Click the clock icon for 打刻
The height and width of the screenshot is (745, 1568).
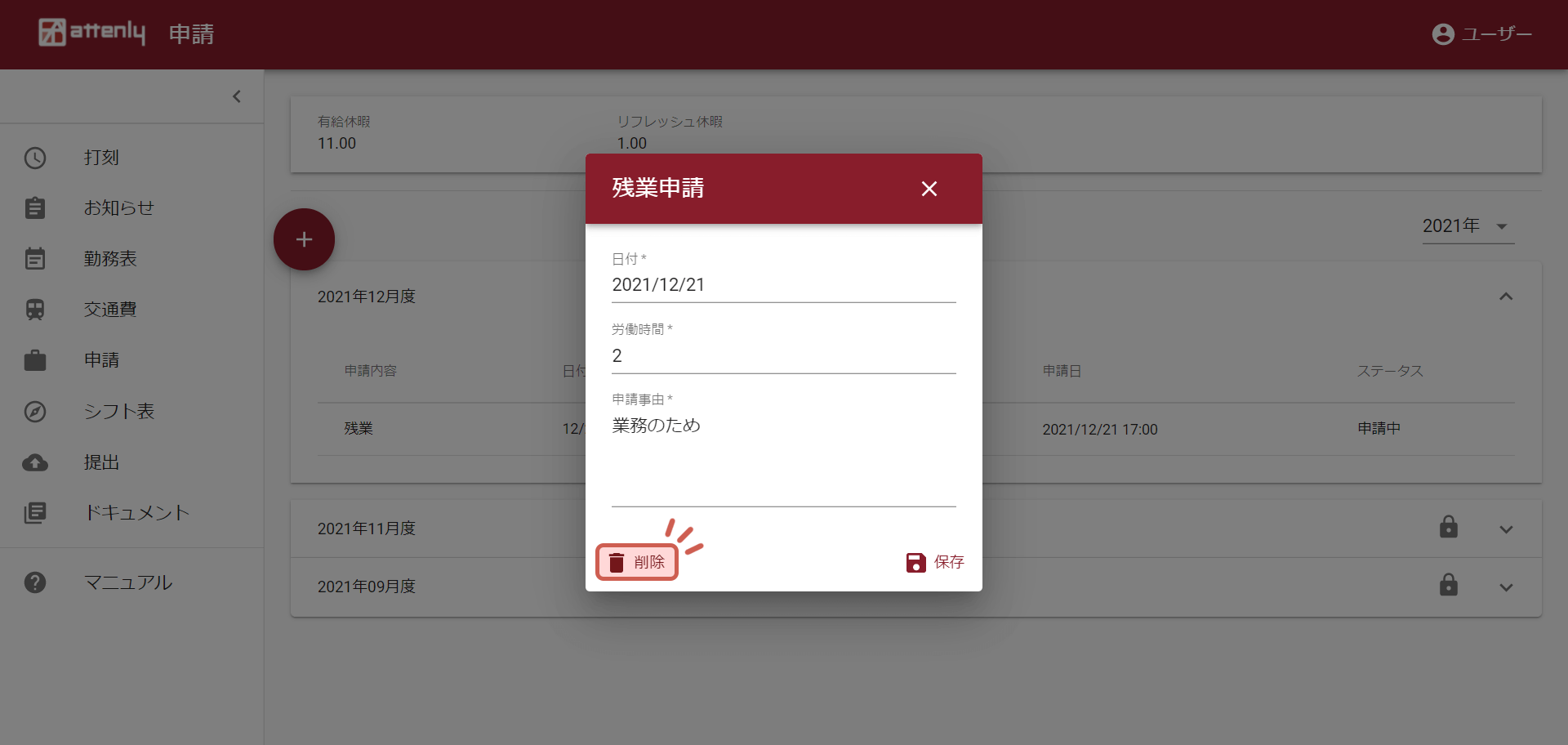coord(35,158)
